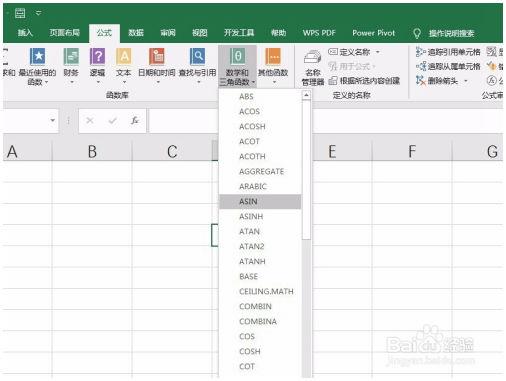Click the quick access toolbar save/form icon
The height and width of the screenshot is (381, 506).
tap(20, 13)
